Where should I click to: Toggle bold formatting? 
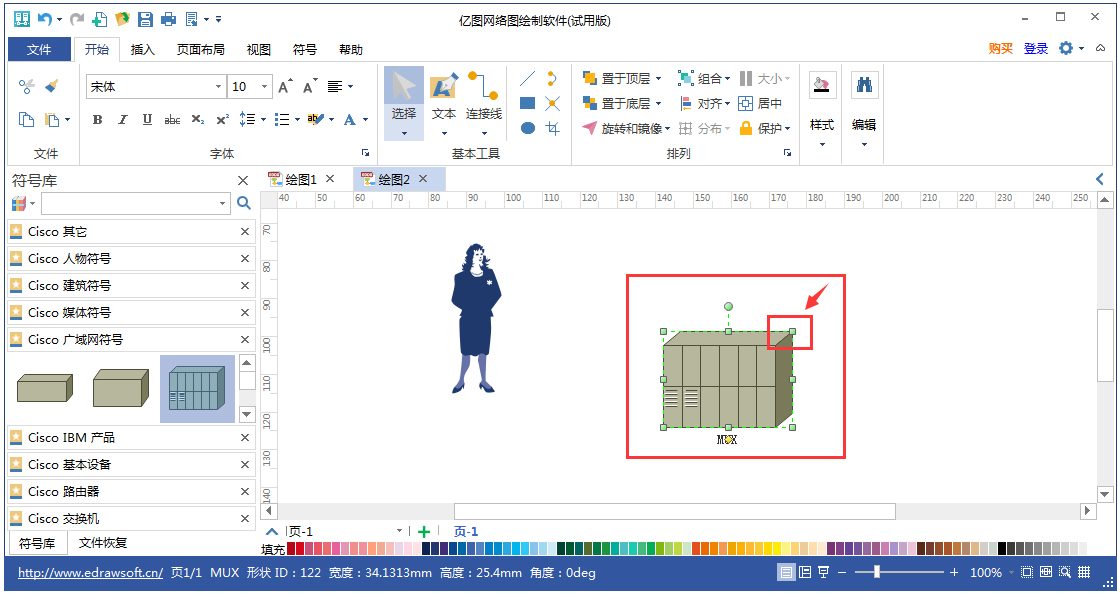pyautogui.click(x=97, y=119)
